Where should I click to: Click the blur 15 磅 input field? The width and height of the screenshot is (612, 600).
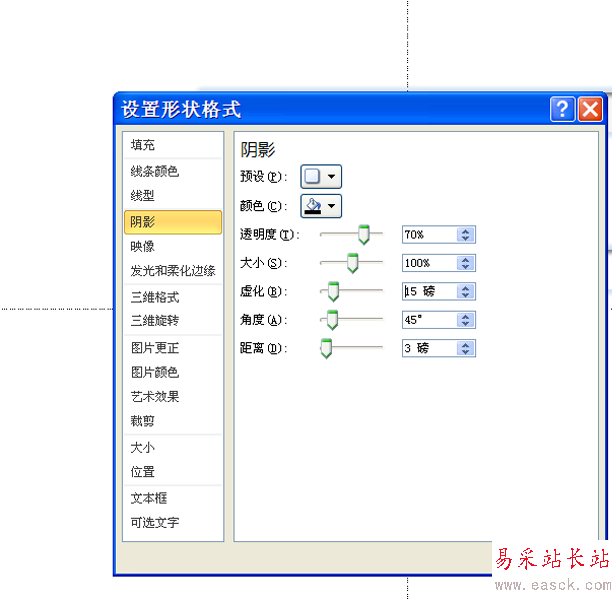pos(429,292)
